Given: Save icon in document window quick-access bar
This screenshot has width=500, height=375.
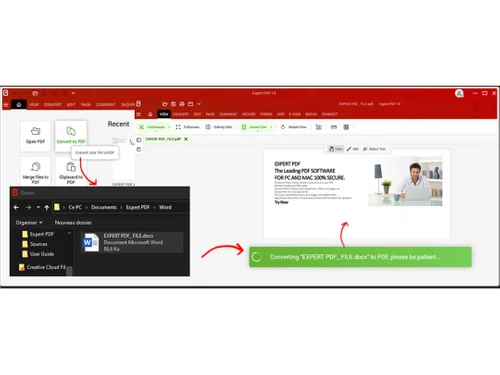Looking at the screenshot, I should point(173,104).
